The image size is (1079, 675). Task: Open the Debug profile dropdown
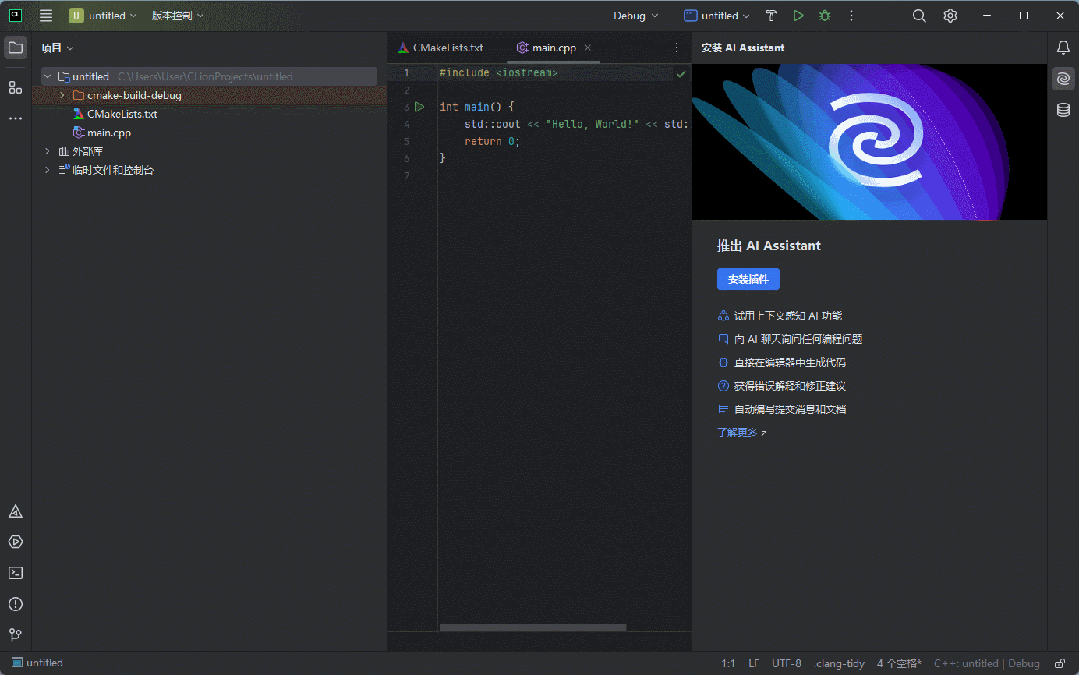(x=635, y=15)
